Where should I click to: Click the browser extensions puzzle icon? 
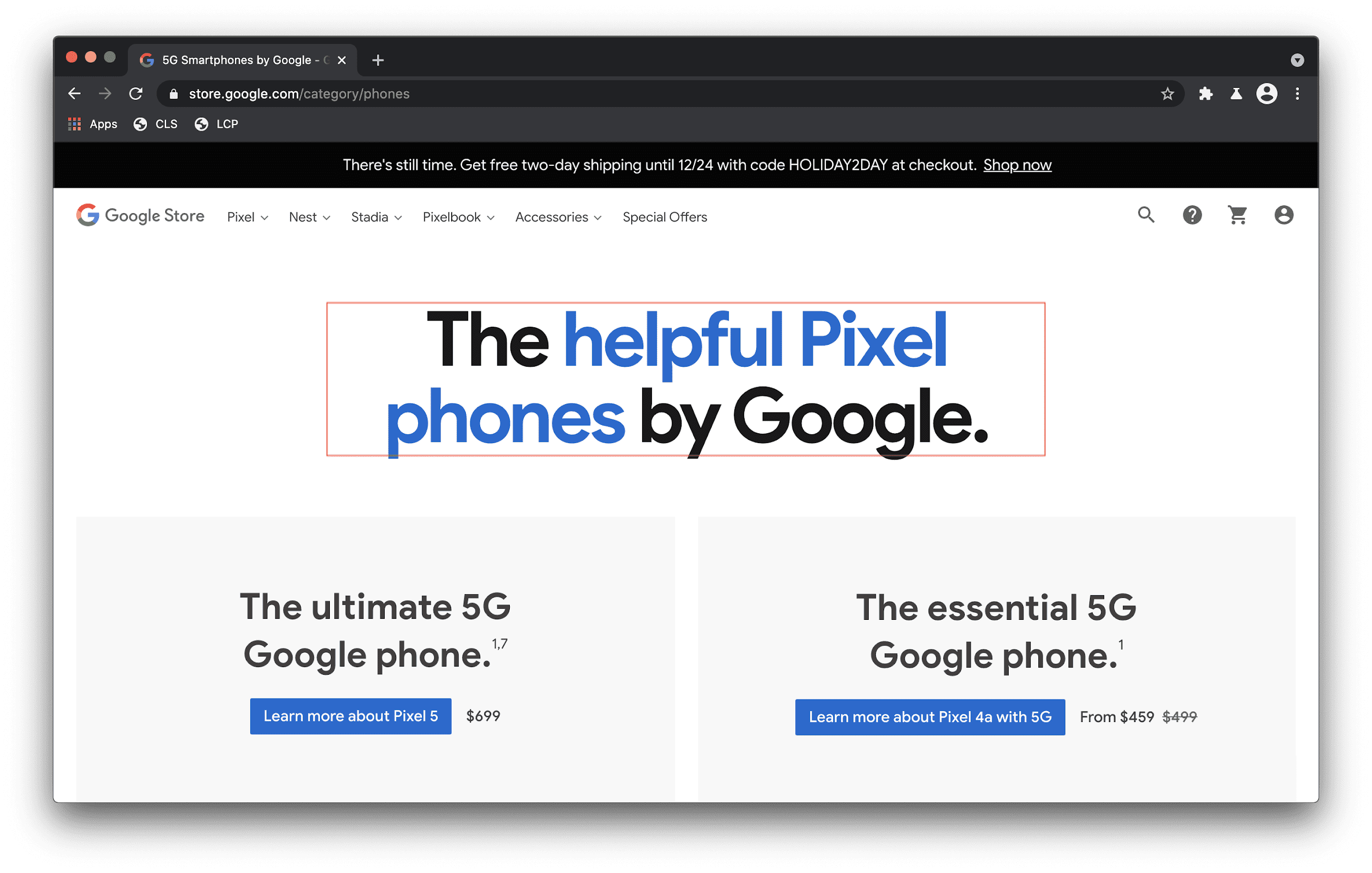[x=1204, y=94]
